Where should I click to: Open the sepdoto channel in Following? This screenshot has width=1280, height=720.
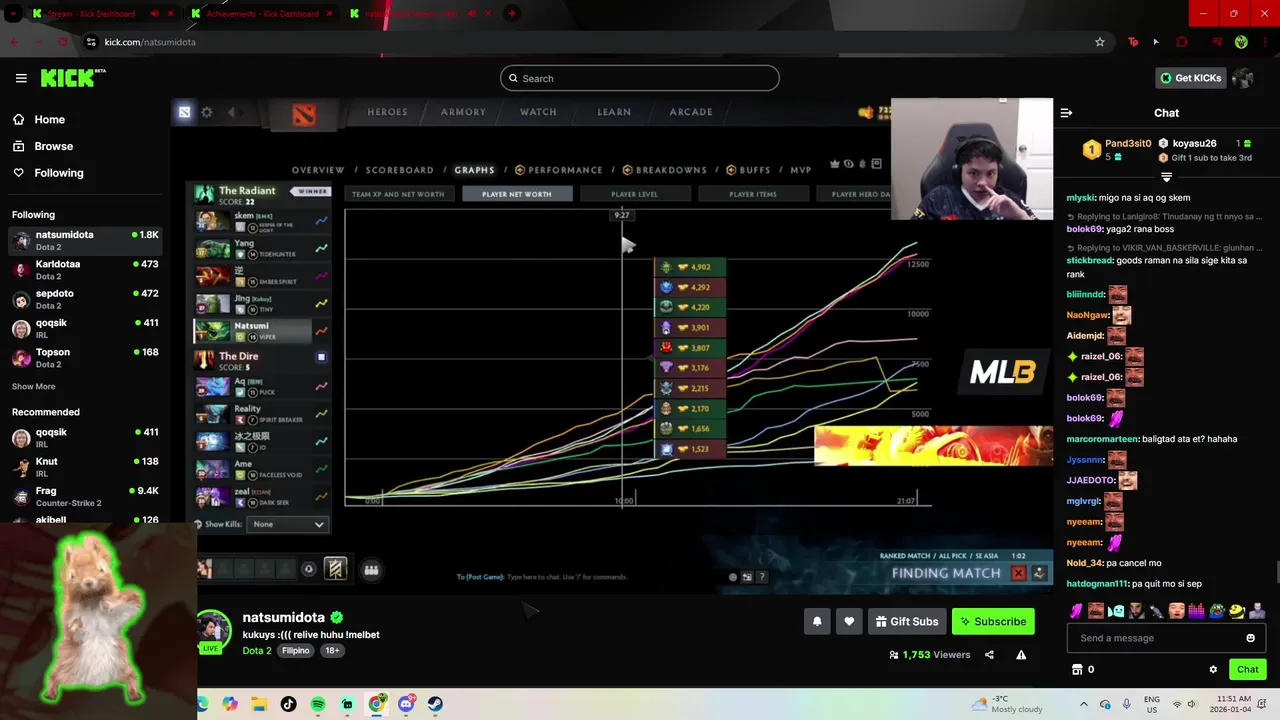tap(85, 299)
